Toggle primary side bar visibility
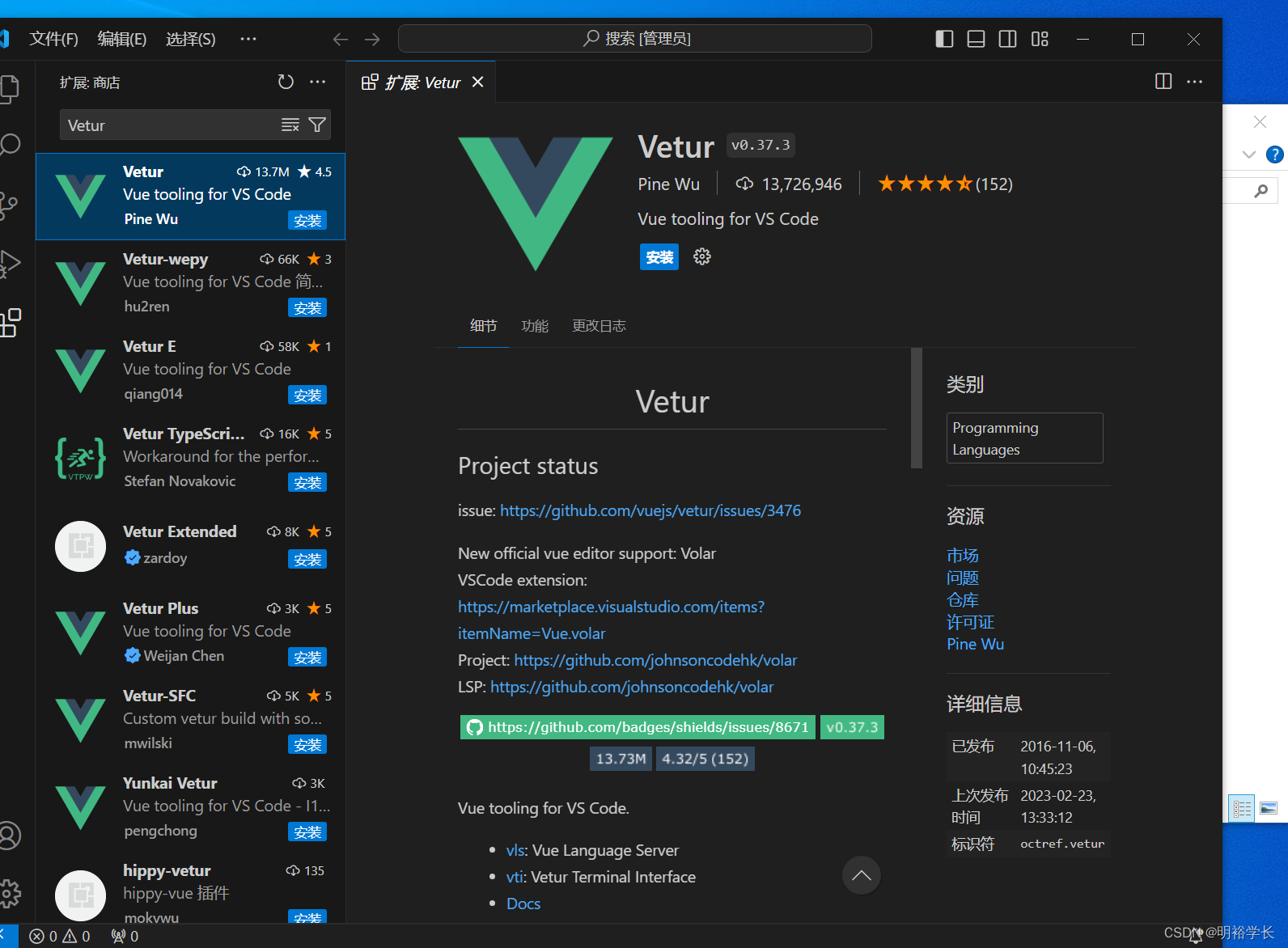Screen dimensions: 1288x948 point(944,39)
